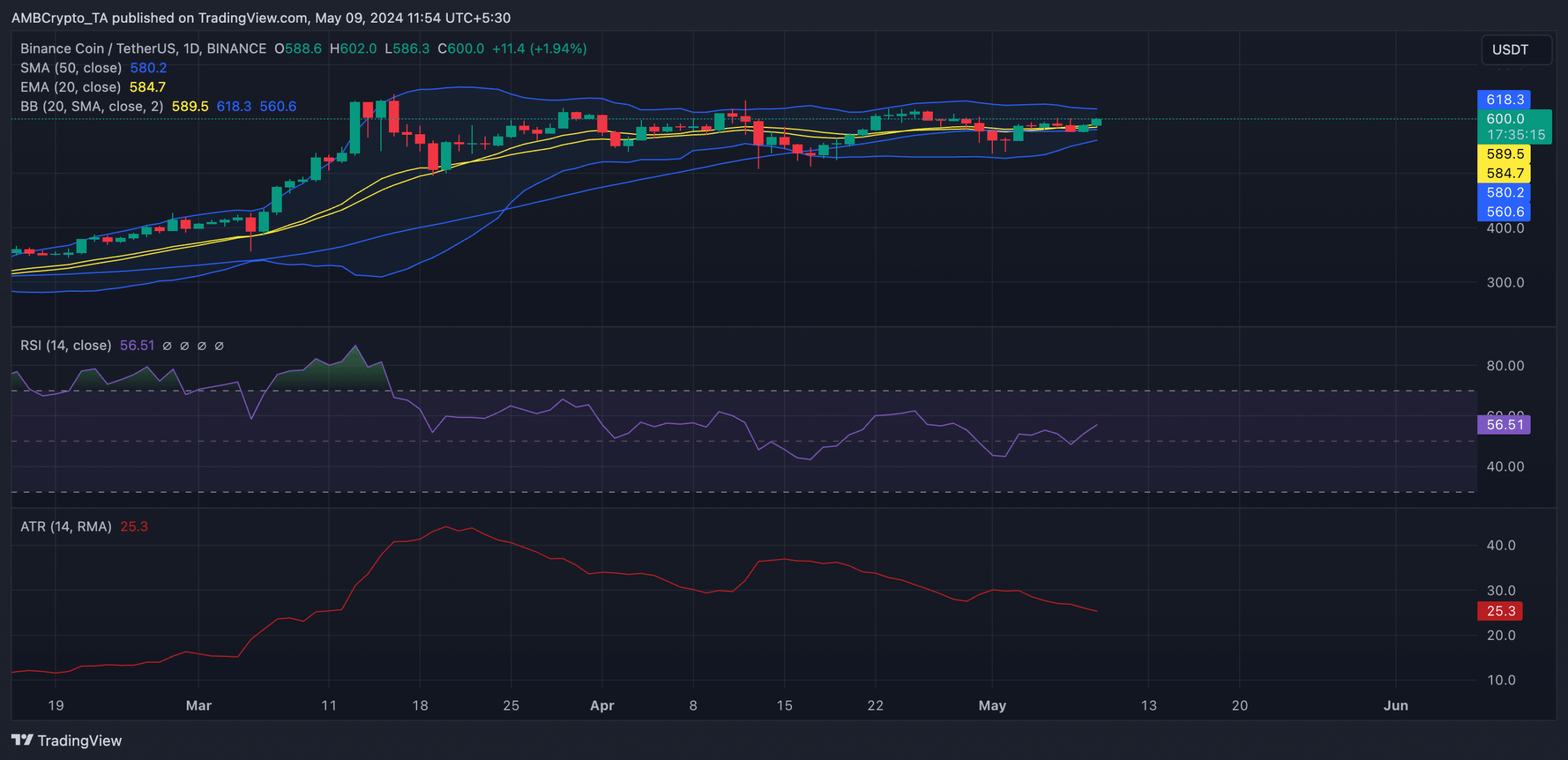Image resolution: width=1568 pixels, height=760 pixels.
Task: Click the Apr date on time axis
Action: [x=602, y=705]
